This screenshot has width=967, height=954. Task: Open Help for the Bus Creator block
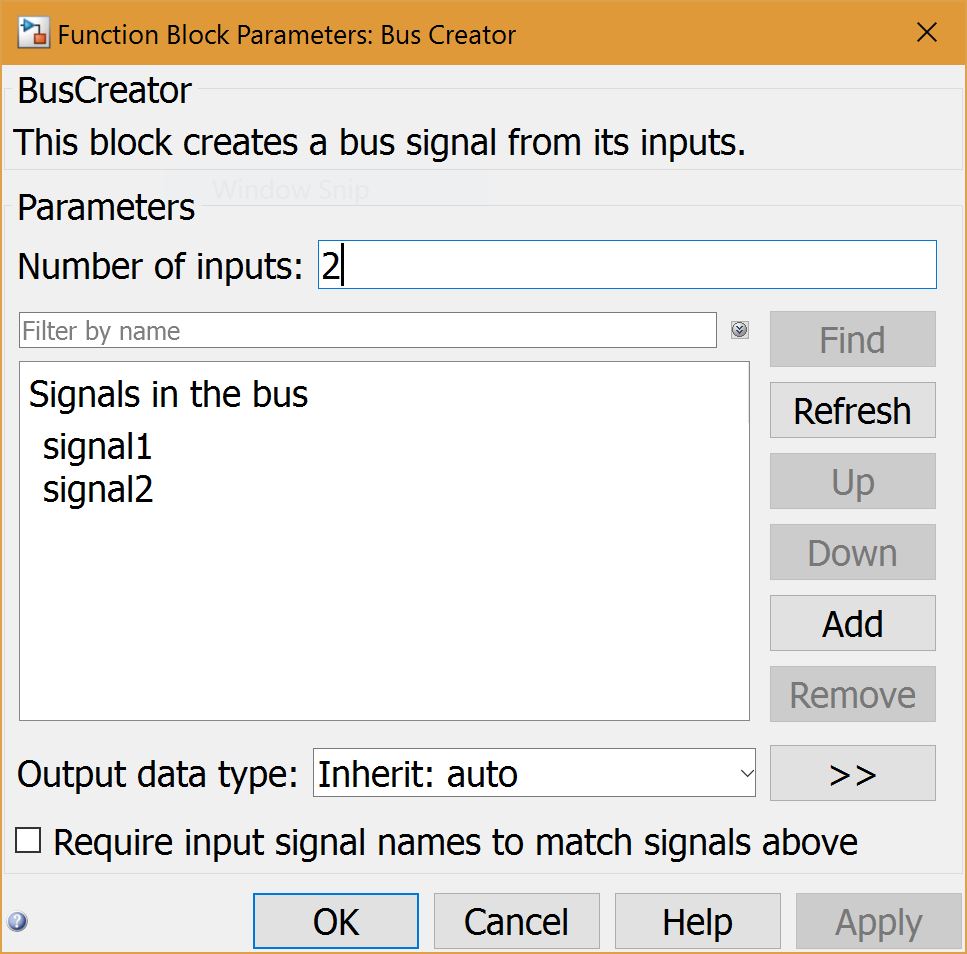pyautogui.click(x=697, y=921)
